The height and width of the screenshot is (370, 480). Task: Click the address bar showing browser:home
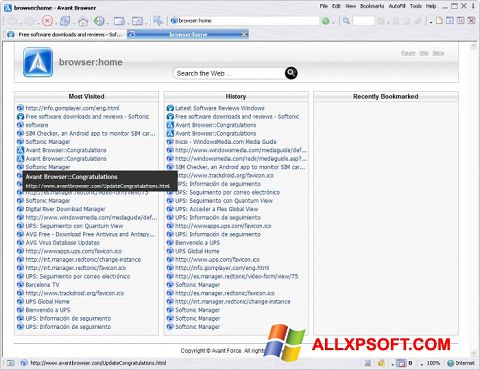244,21
